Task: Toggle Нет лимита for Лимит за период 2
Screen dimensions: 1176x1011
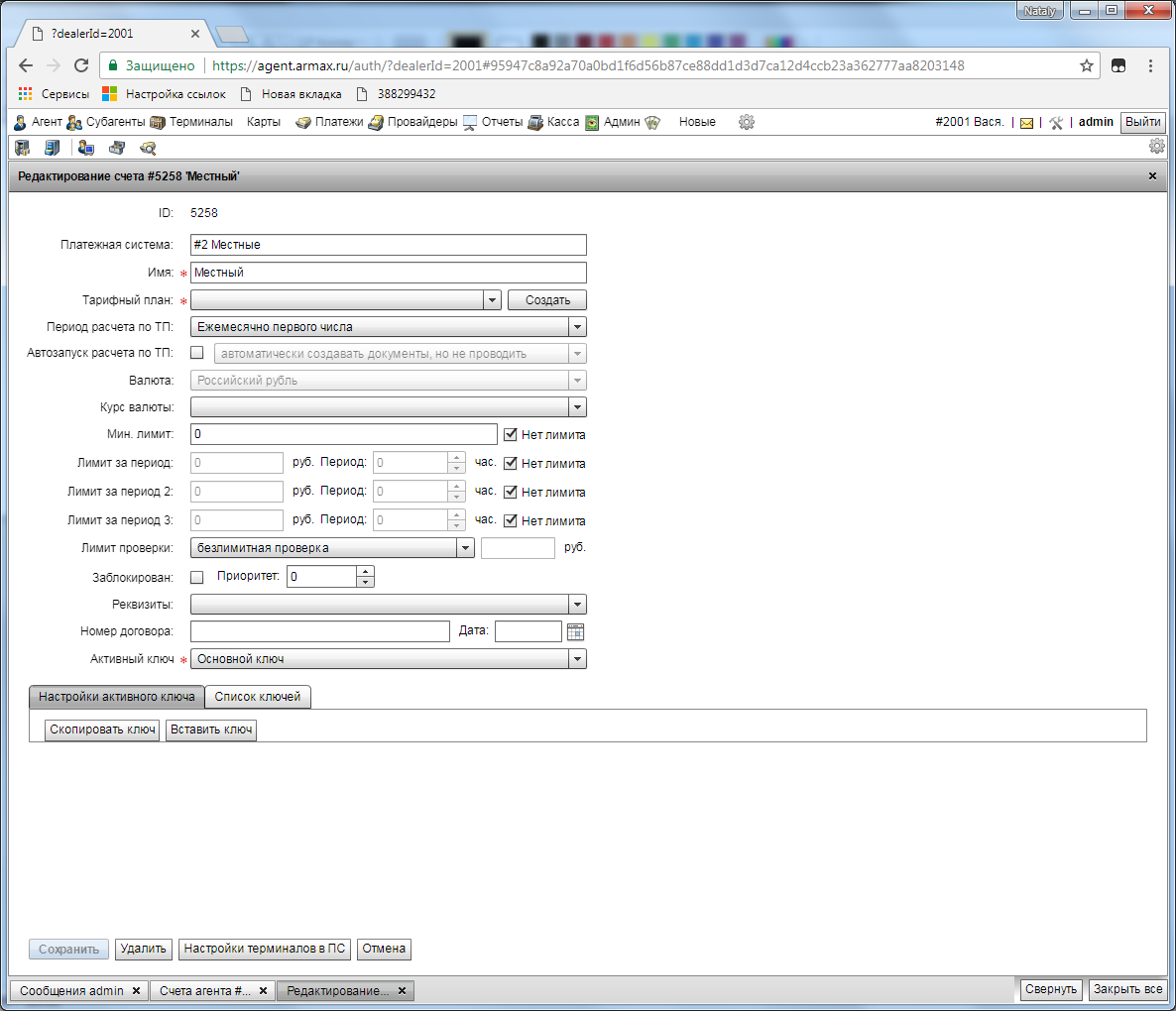Action: pos(510,492)
